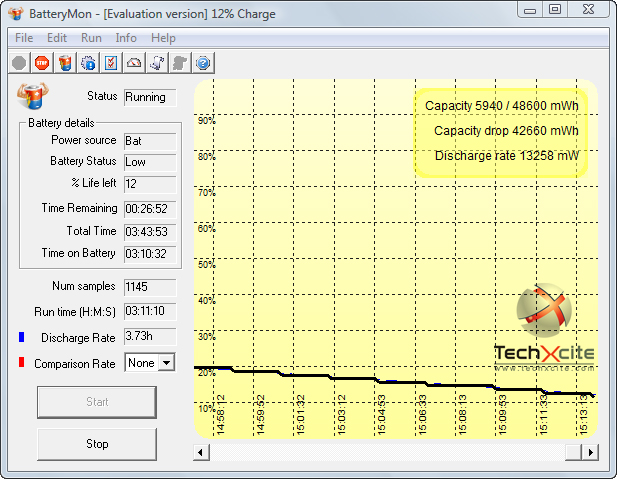Image resolution: width=617 pixels, height=479 pixels.
Task: Click the Comparison Rate label
Action: click(x=75, y=364)
